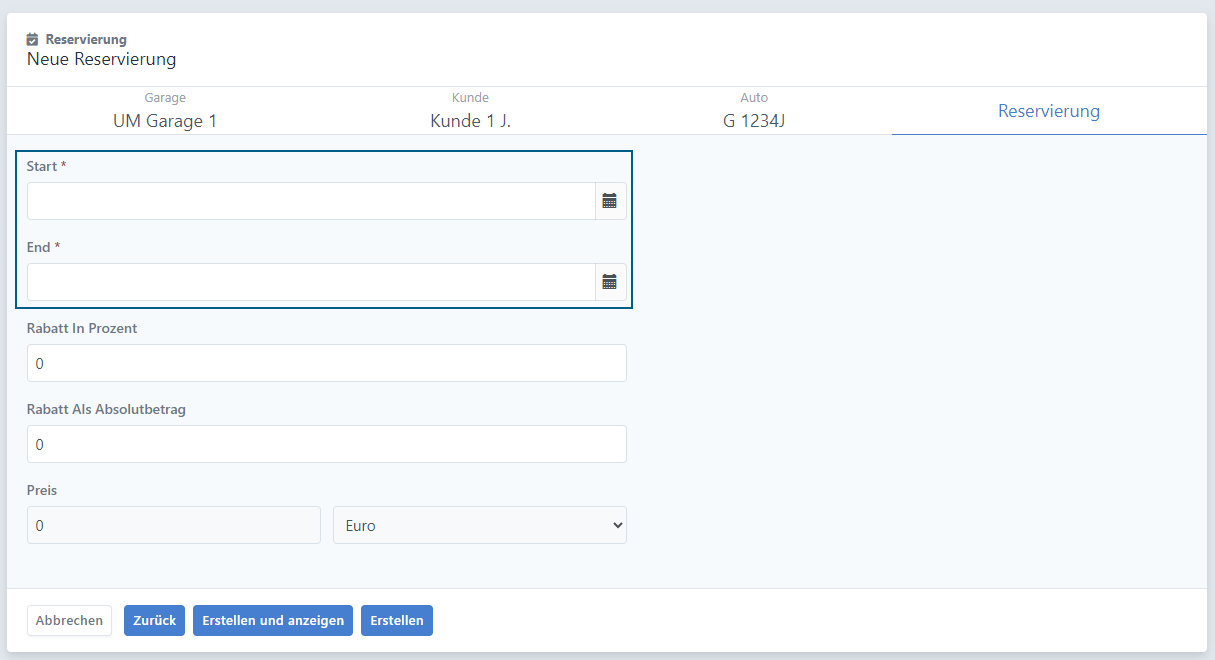Viewport: 1215px width, 660px height.
Task: Click the Rabatt Als Absolutbetrag field
Action: 327,444
